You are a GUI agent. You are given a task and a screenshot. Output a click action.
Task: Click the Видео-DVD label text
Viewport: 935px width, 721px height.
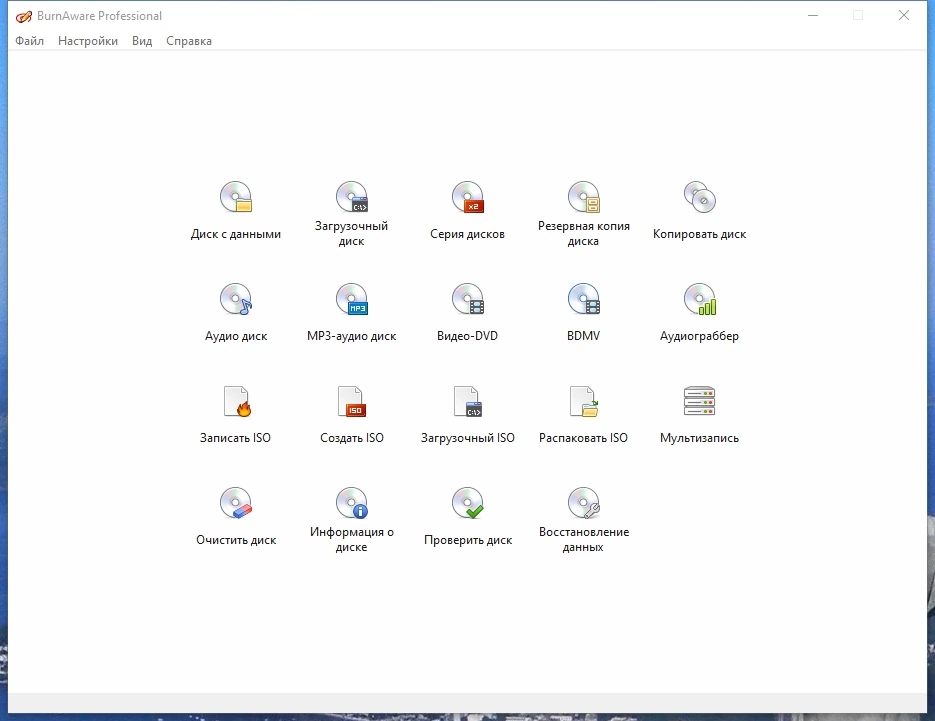click(468, 336)
